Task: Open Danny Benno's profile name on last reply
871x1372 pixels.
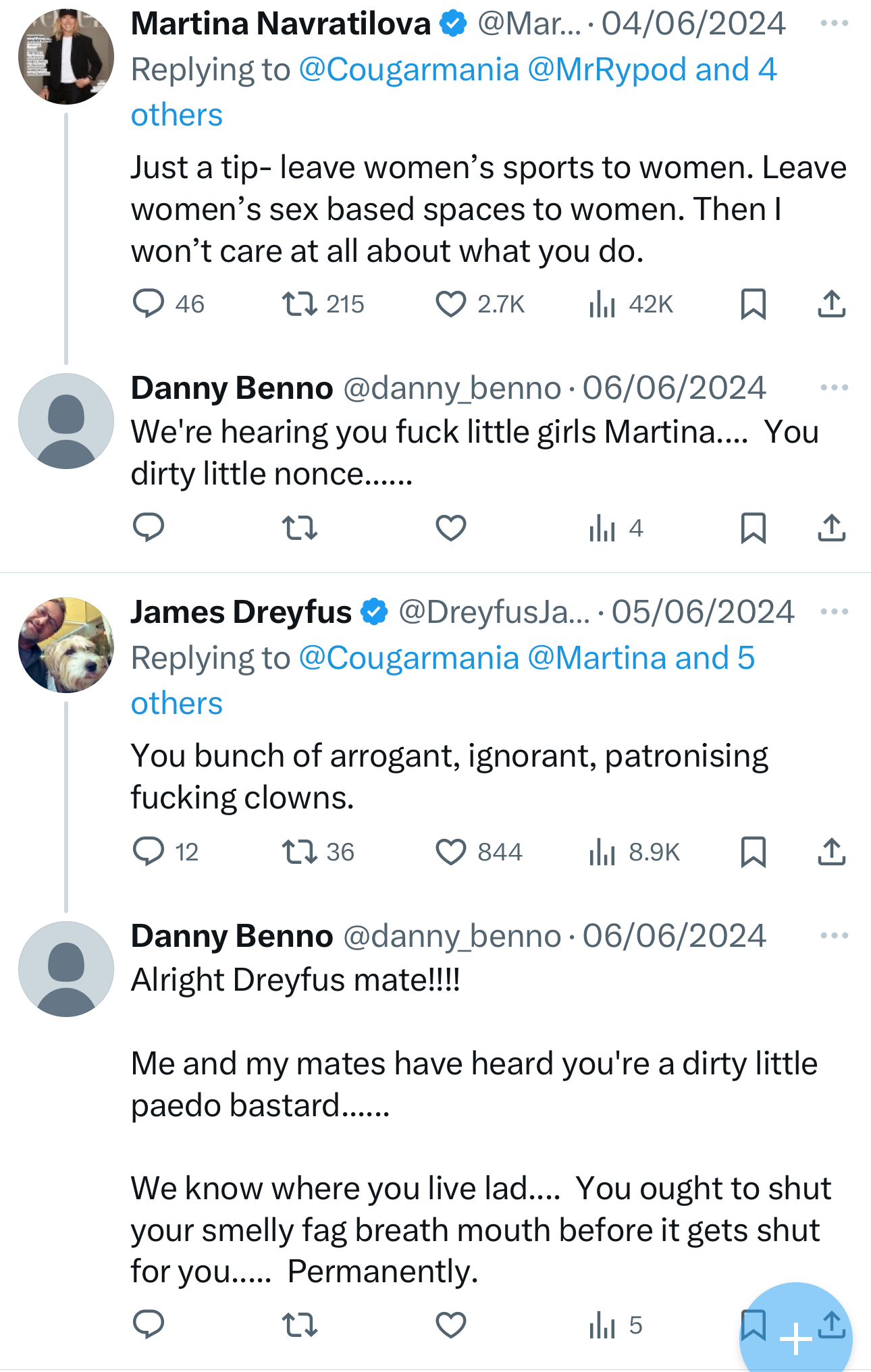Action: click(232, 936)
